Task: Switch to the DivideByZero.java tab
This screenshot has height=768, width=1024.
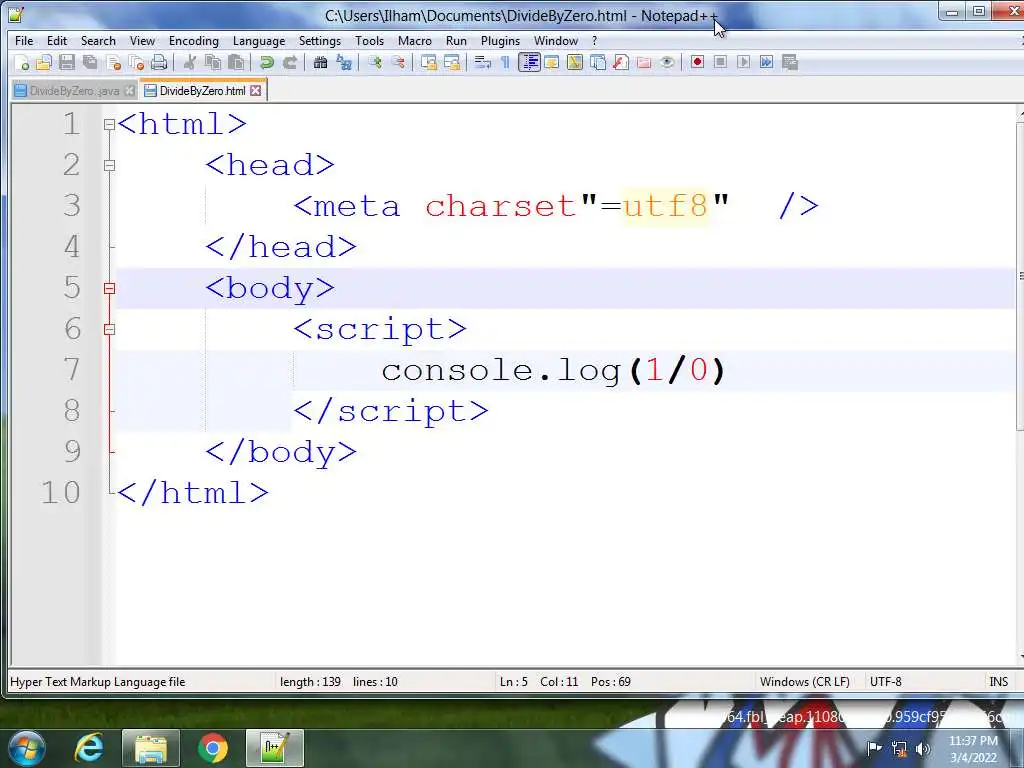Action: point(74,91)
